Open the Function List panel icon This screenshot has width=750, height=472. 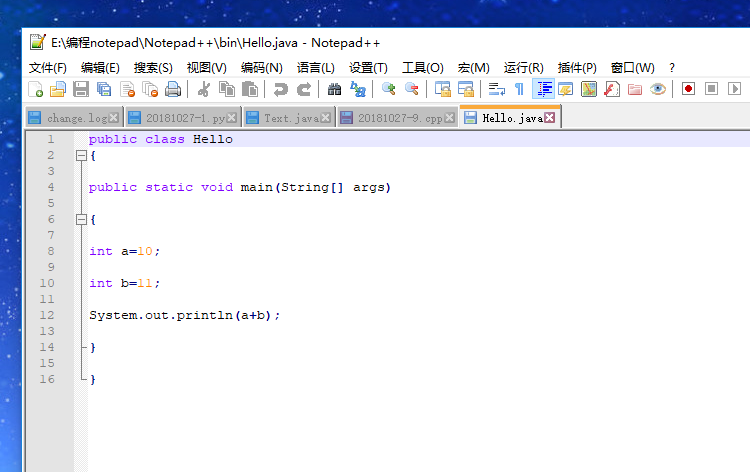coord(612,89)
